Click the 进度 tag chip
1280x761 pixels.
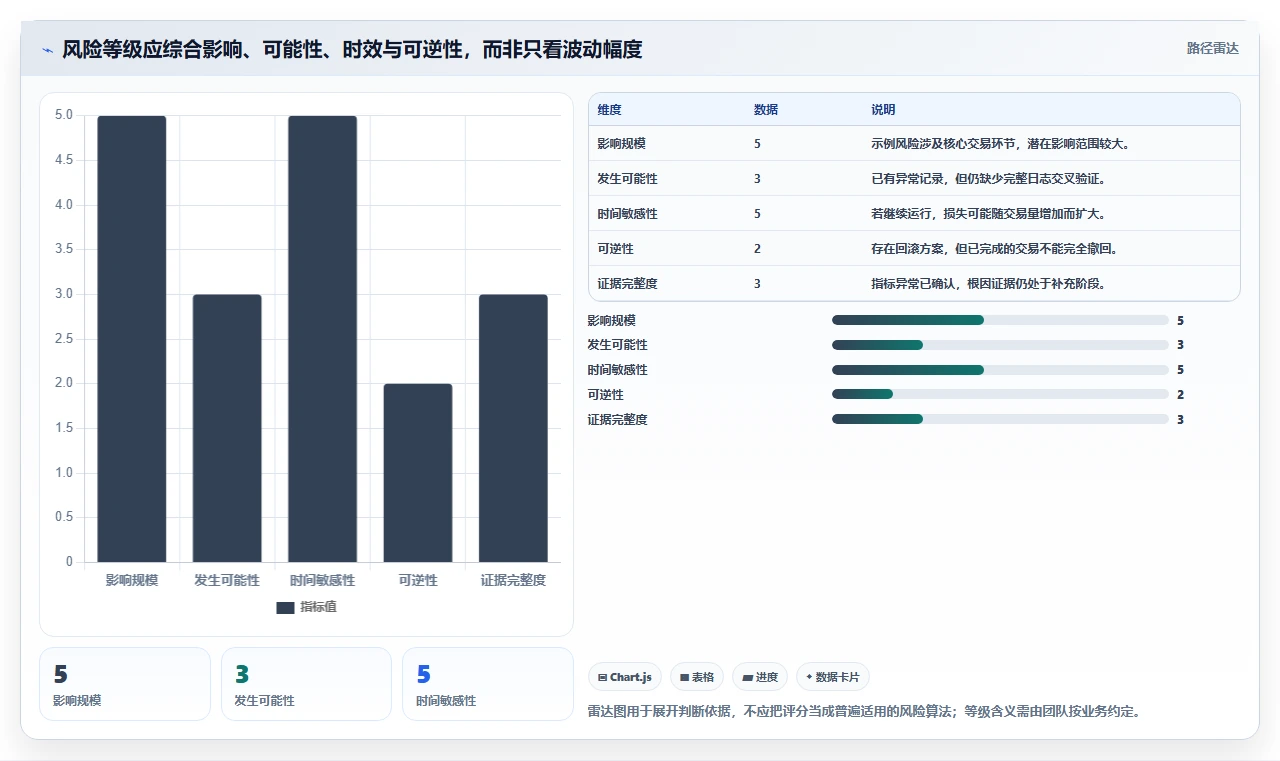point(760,677)
